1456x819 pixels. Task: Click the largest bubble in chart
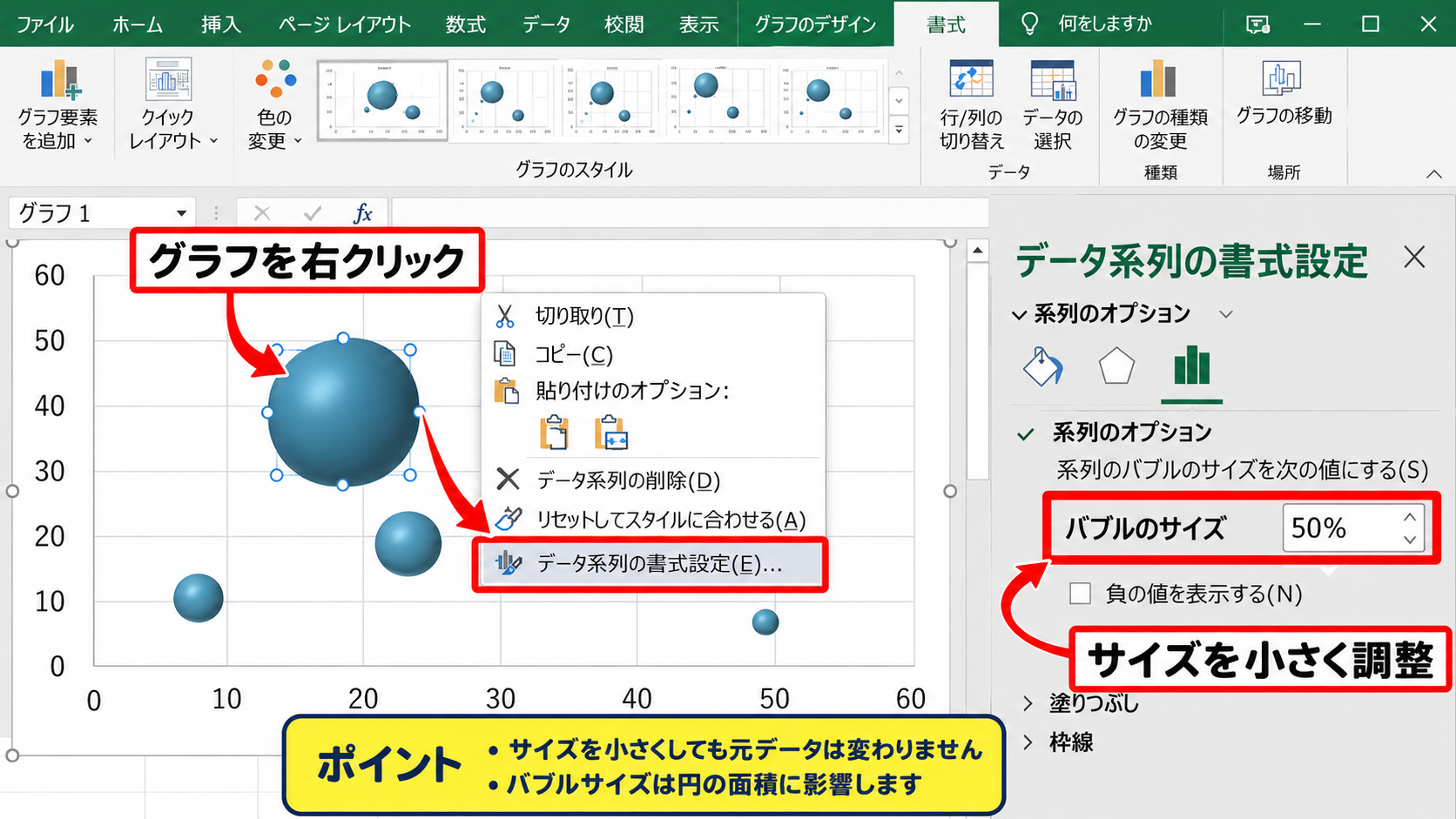(343, 412)
